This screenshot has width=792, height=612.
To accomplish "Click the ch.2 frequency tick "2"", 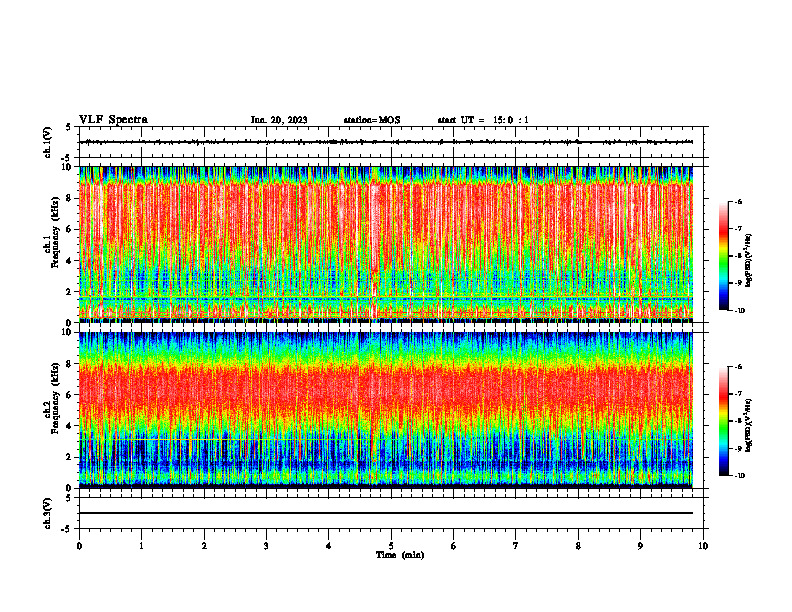I will click(69, 457).
